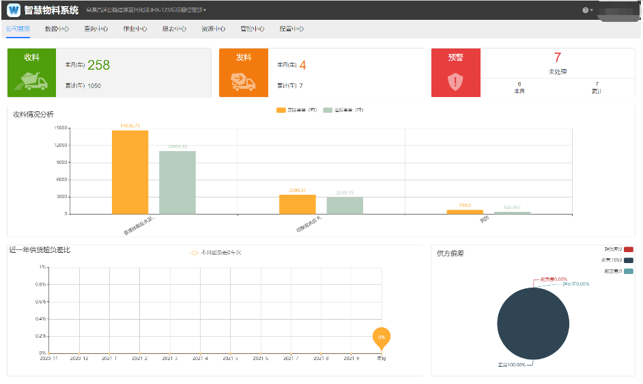Click the help question mark icon
Screen dimensions: 643x384
585,10
